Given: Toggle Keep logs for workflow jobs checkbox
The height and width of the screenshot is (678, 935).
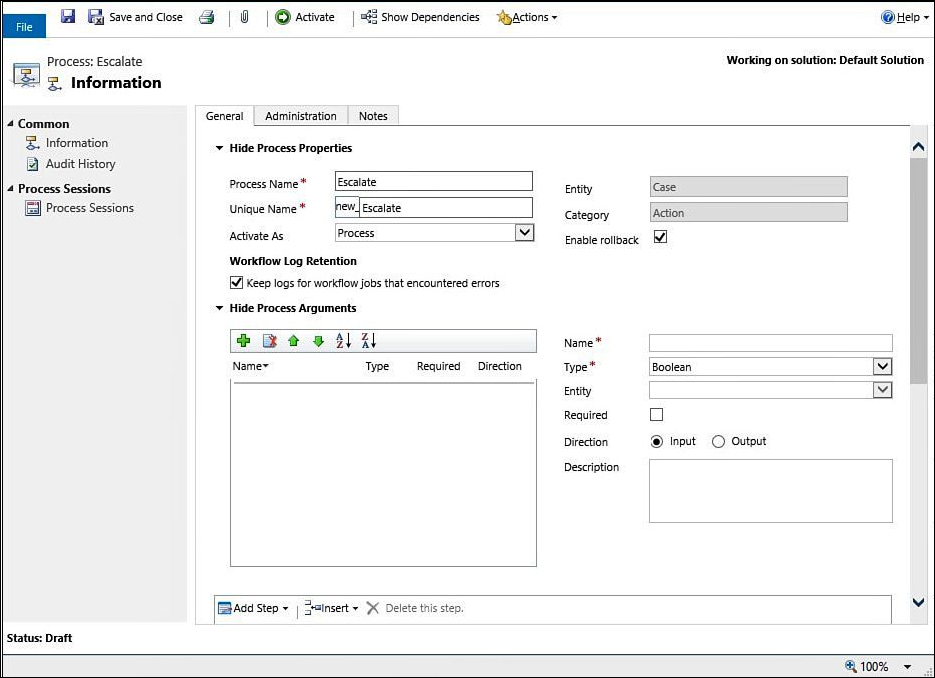Looking at the screenshot, I should tap(236, 283).
